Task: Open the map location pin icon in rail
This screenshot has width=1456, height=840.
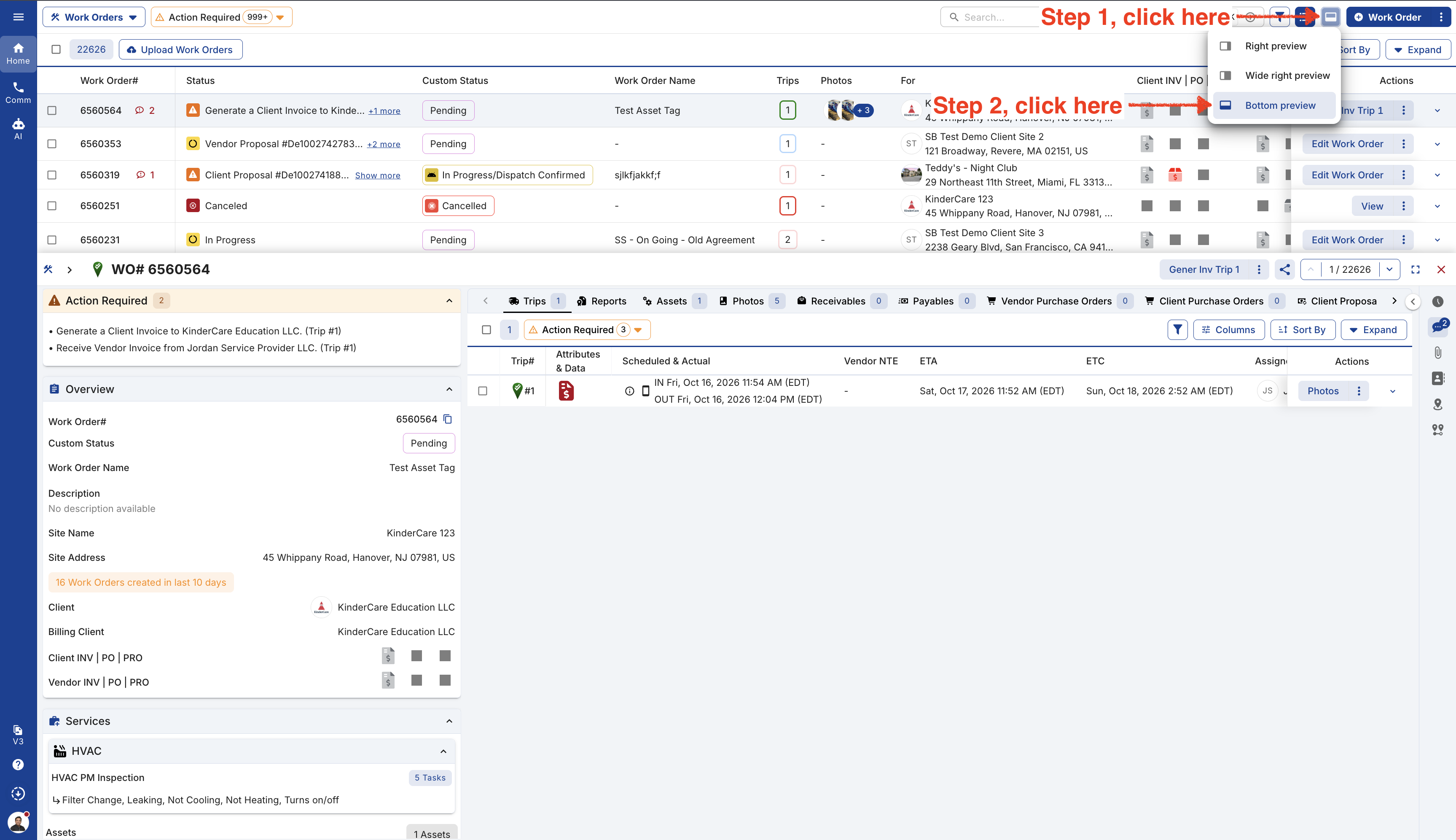Action: (x=1438, y=404)
